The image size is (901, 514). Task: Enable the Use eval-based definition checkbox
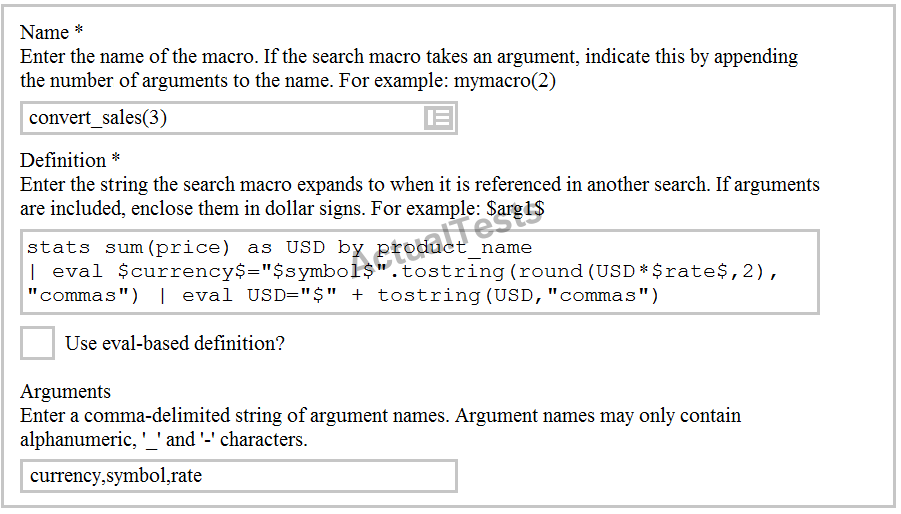pos(38,343)
